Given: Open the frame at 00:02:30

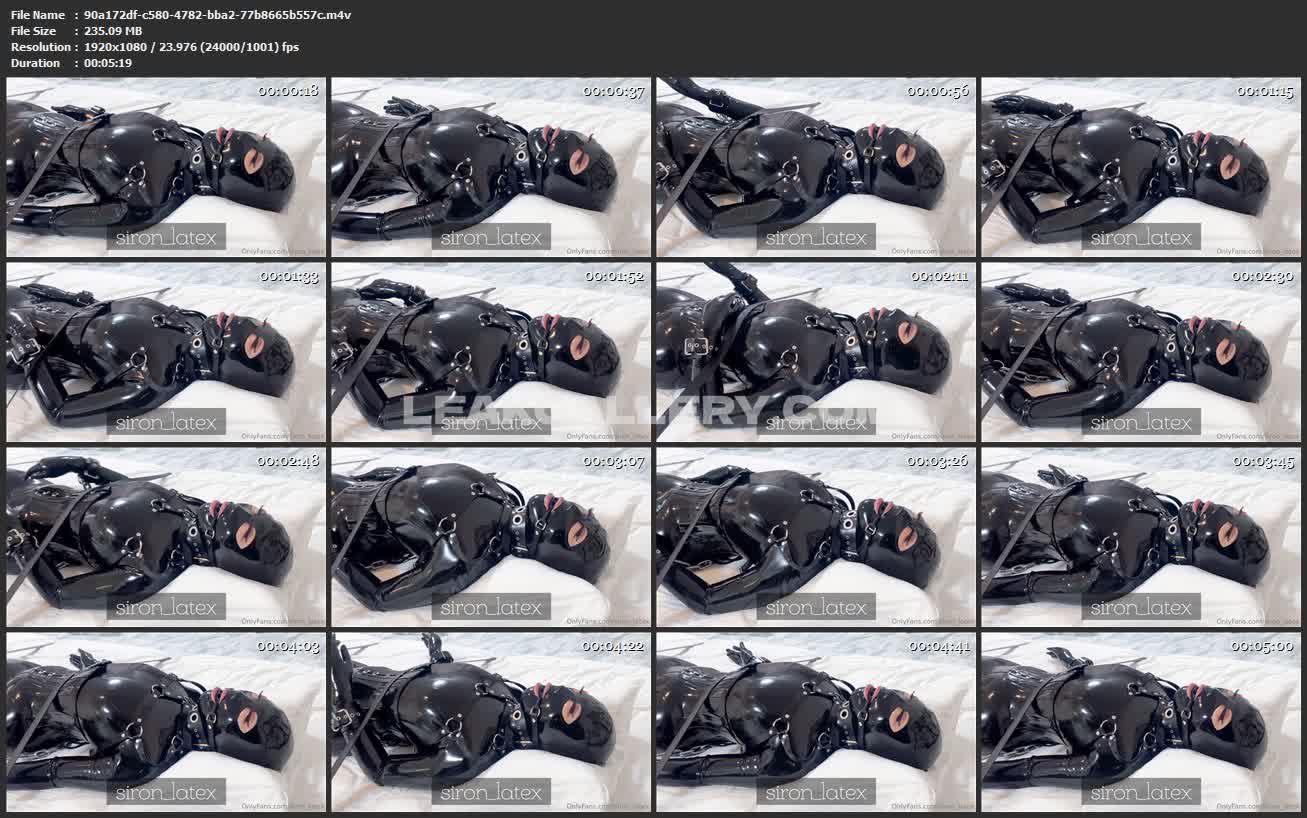Looking at the screenshot, I should 1141,352.
